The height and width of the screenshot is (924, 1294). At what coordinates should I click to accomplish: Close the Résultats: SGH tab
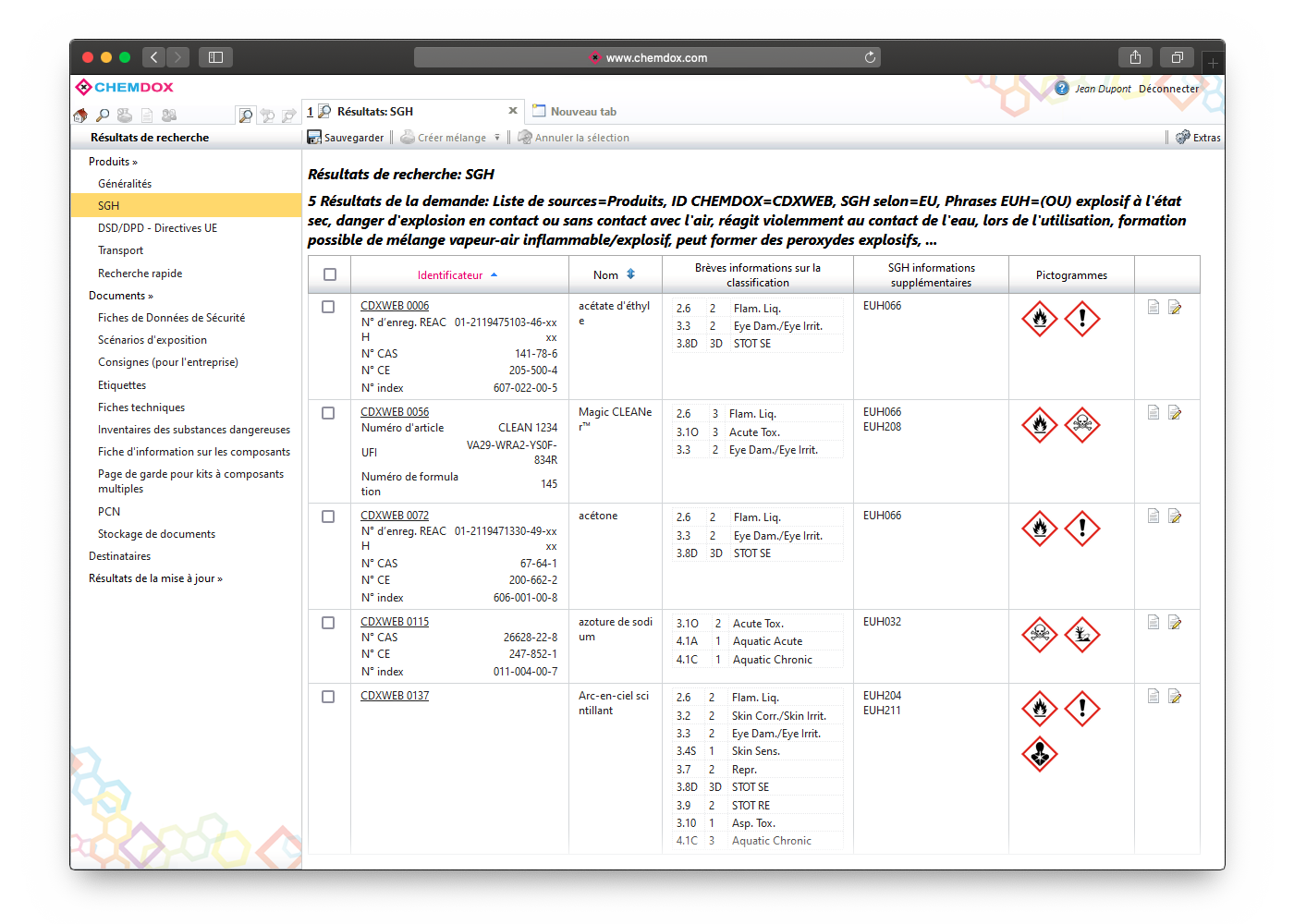point(513,111)
